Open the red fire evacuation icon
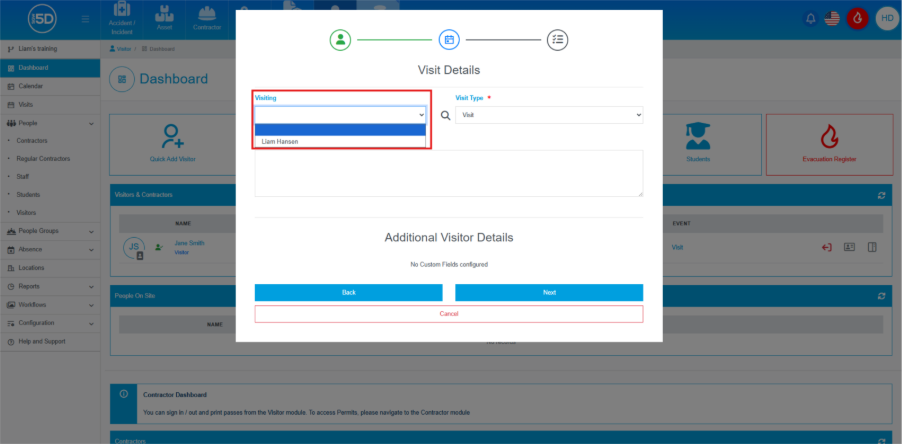 coord(857,18)
